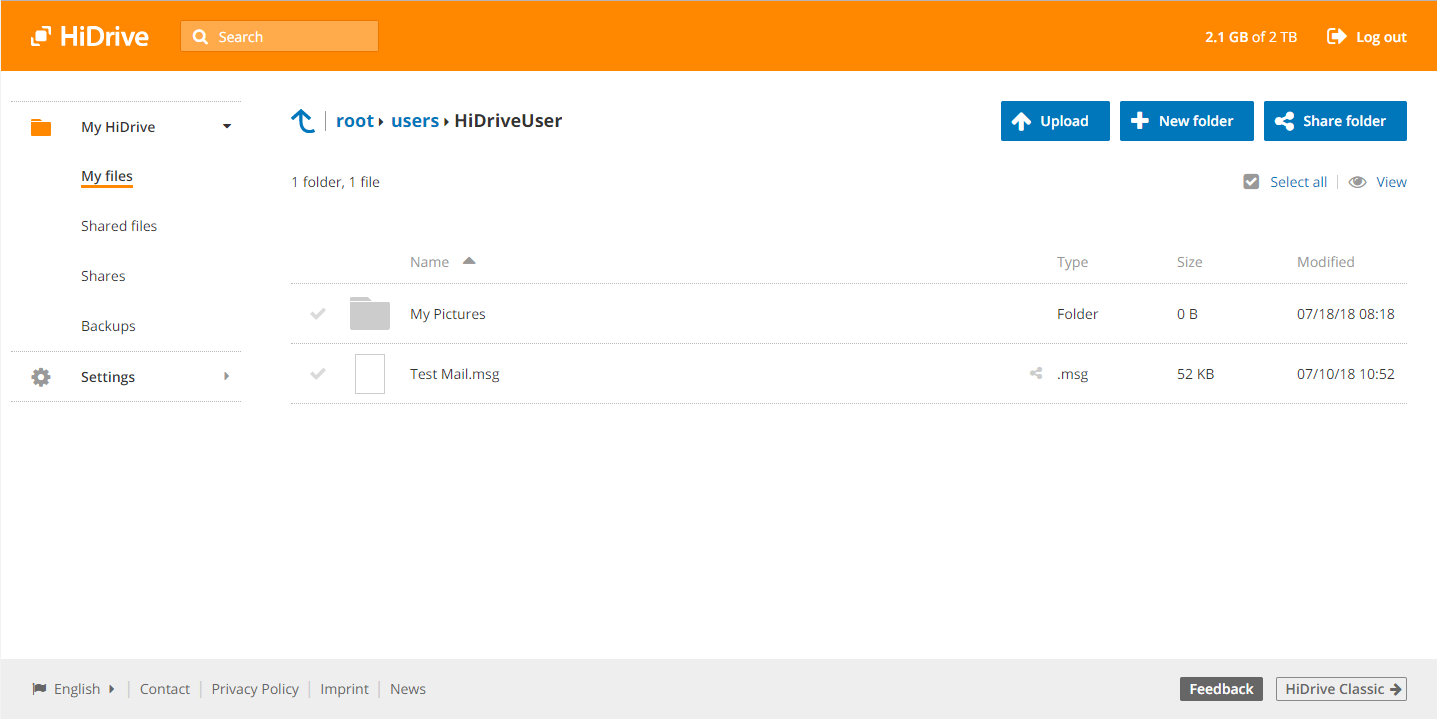Screen dimensions: 1437x719
Task: Click the New folder button
Action: tap(1187, 121)
